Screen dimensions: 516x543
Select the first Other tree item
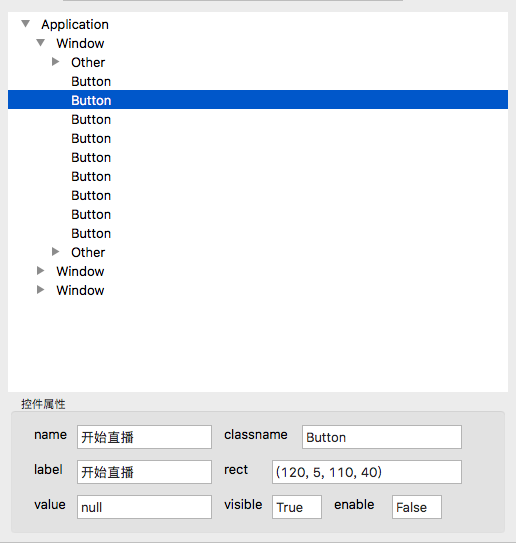(x=88, y=62)
